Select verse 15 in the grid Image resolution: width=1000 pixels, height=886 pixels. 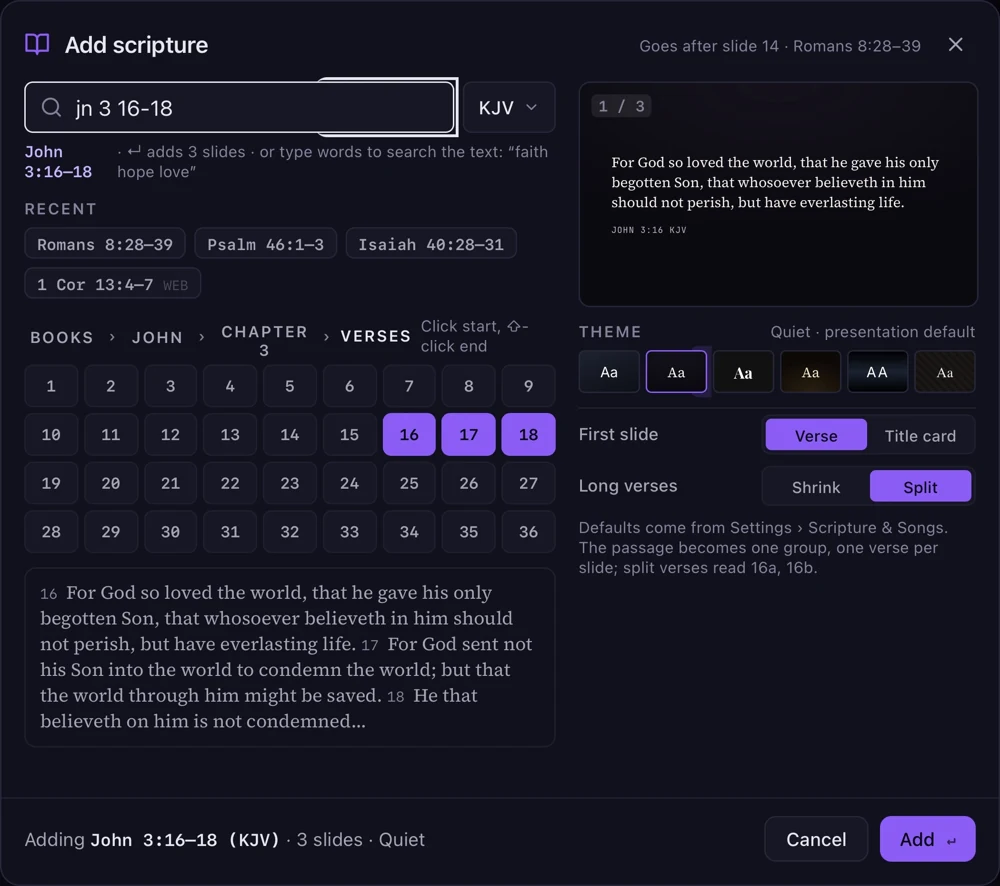349,434
